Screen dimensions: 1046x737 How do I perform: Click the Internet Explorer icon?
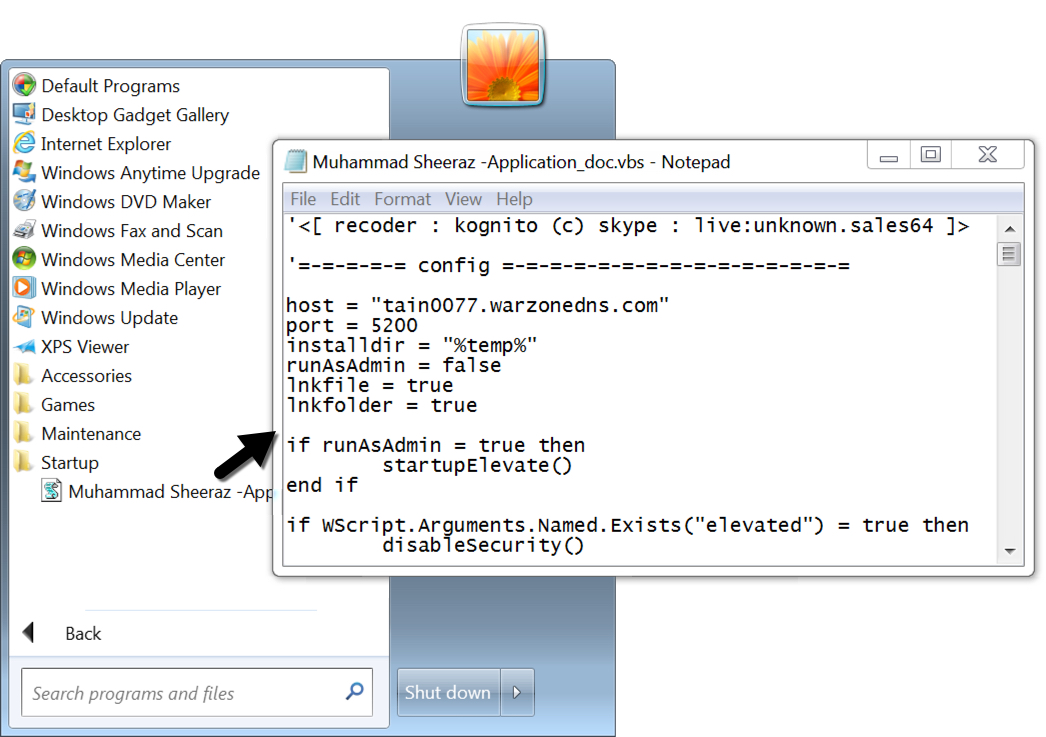(x=24, y=143)
